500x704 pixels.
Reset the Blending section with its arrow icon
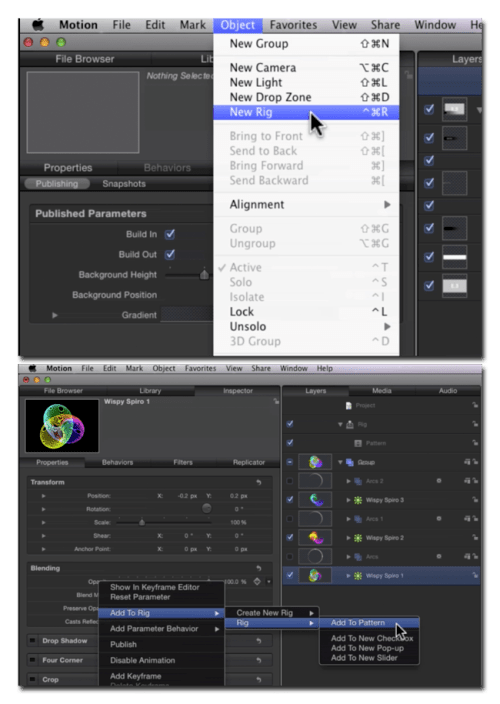259,568
